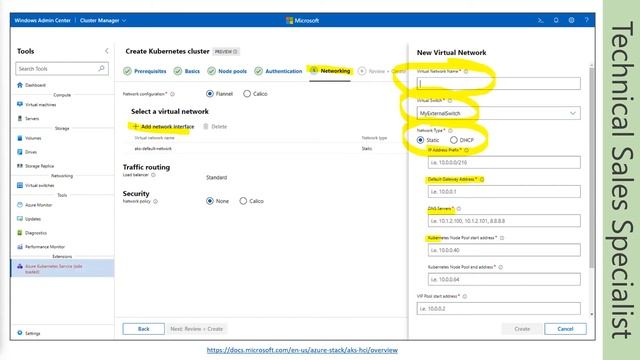Go to Prerequisites step
Viewport: 640px width, 360px height.
(x=145, y=71)
